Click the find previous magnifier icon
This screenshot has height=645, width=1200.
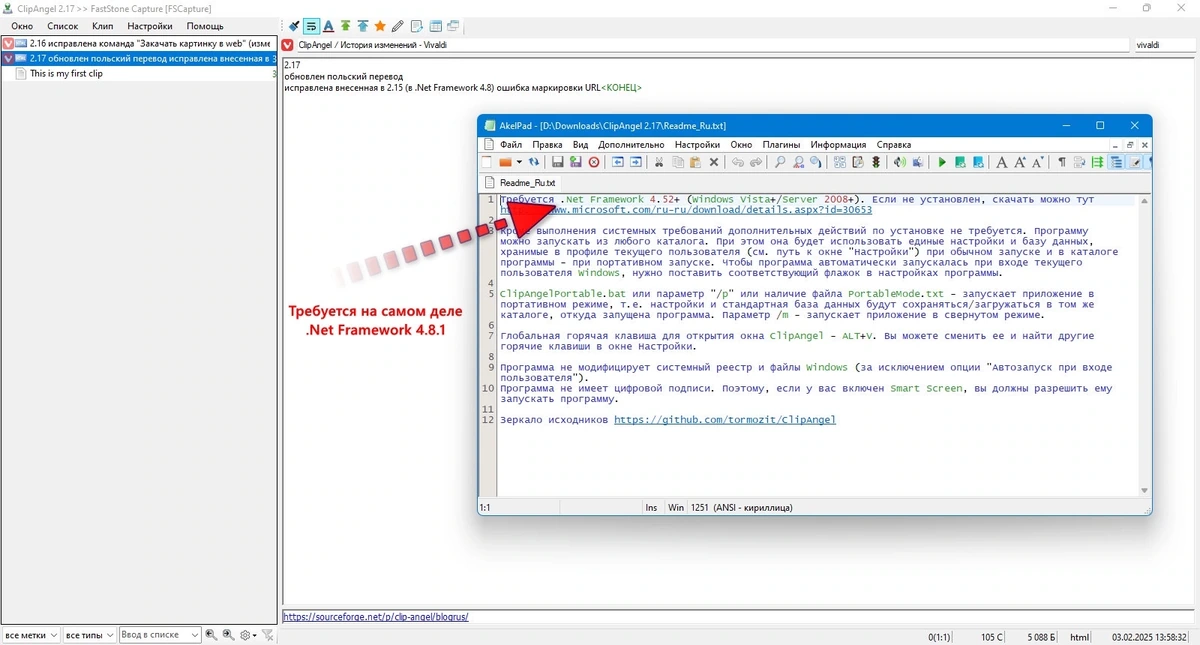coord(211,635)
